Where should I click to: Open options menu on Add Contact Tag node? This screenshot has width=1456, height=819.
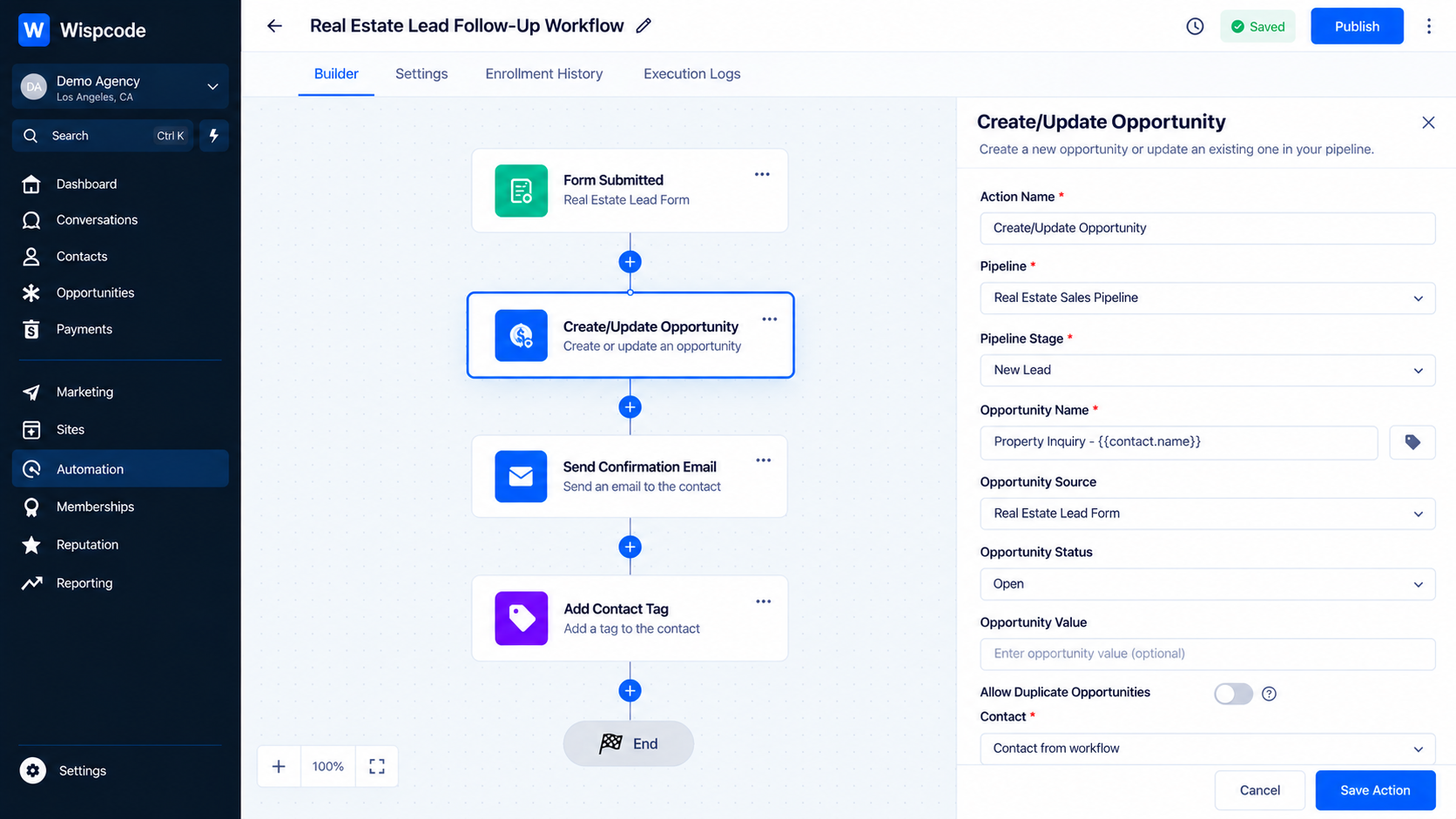763,601
